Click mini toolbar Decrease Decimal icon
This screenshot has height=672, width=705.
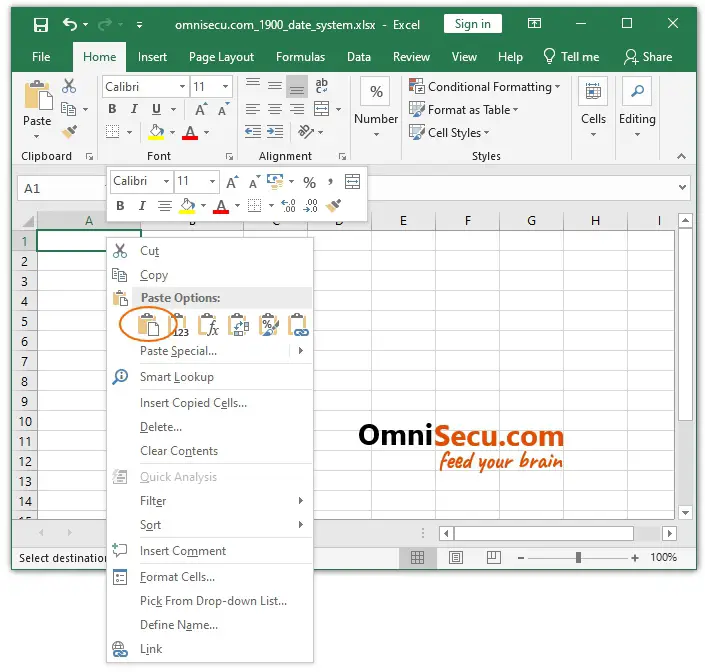tap(311, 206)
